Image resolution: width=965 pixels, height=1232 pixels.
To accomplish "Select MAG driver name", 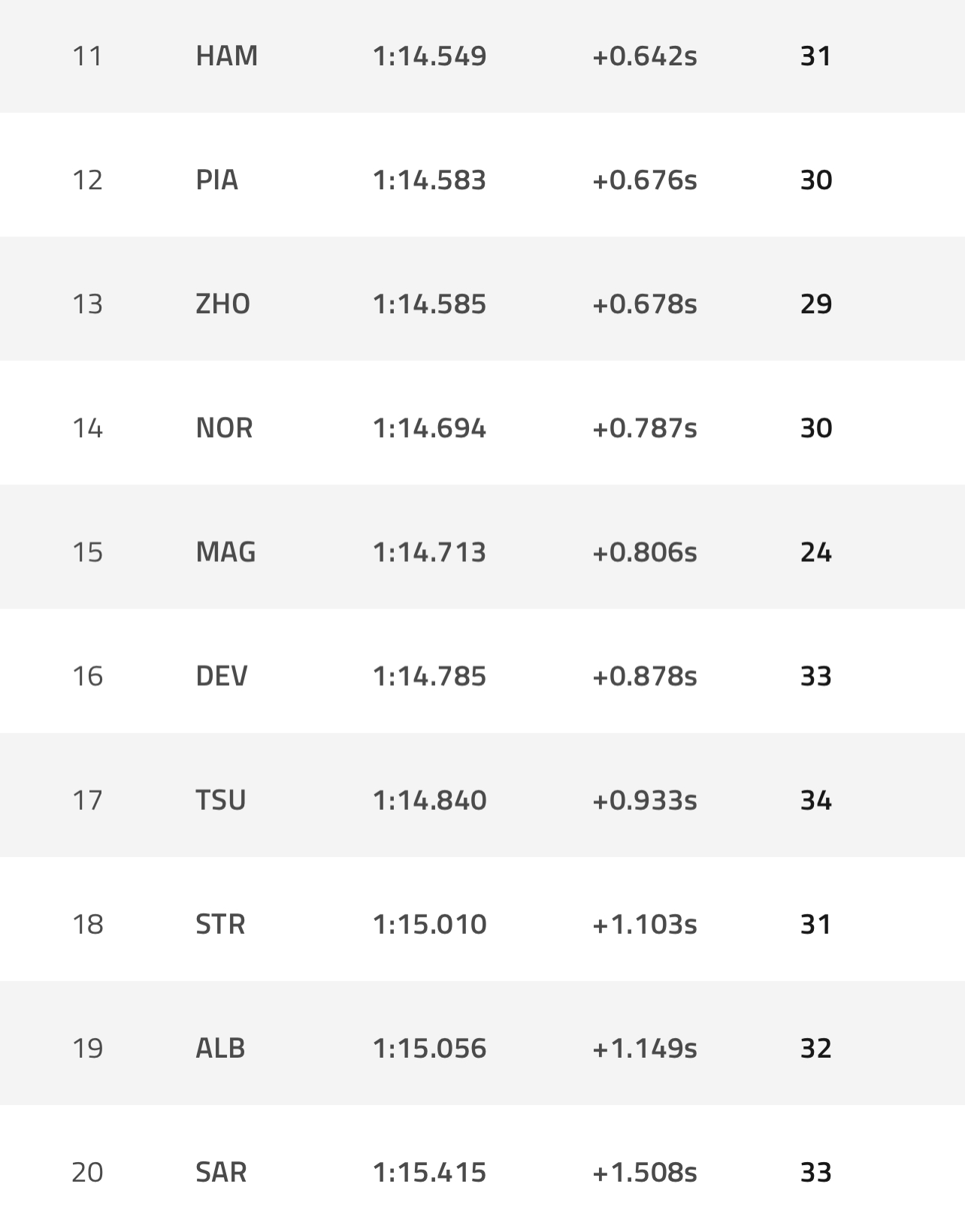I will (225, 552).
